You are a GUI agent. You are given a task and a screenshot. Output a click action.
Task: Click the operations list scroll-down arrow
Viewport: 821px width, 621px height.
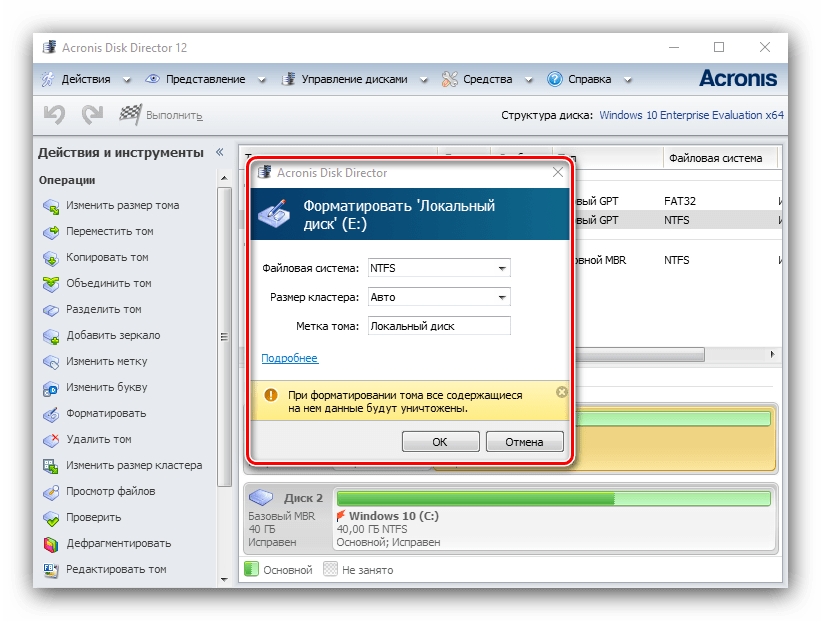point(224,579)
